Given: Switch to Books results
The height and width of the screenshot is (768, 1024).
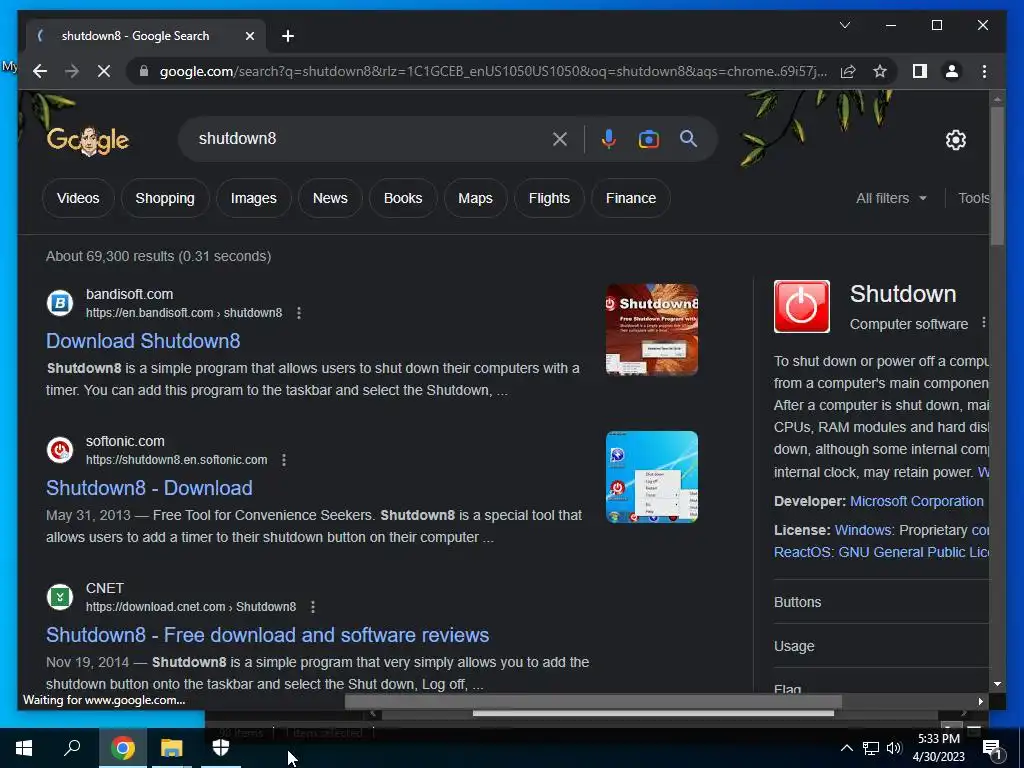Looking at the screenshot, I should click(x=403, y=198).
